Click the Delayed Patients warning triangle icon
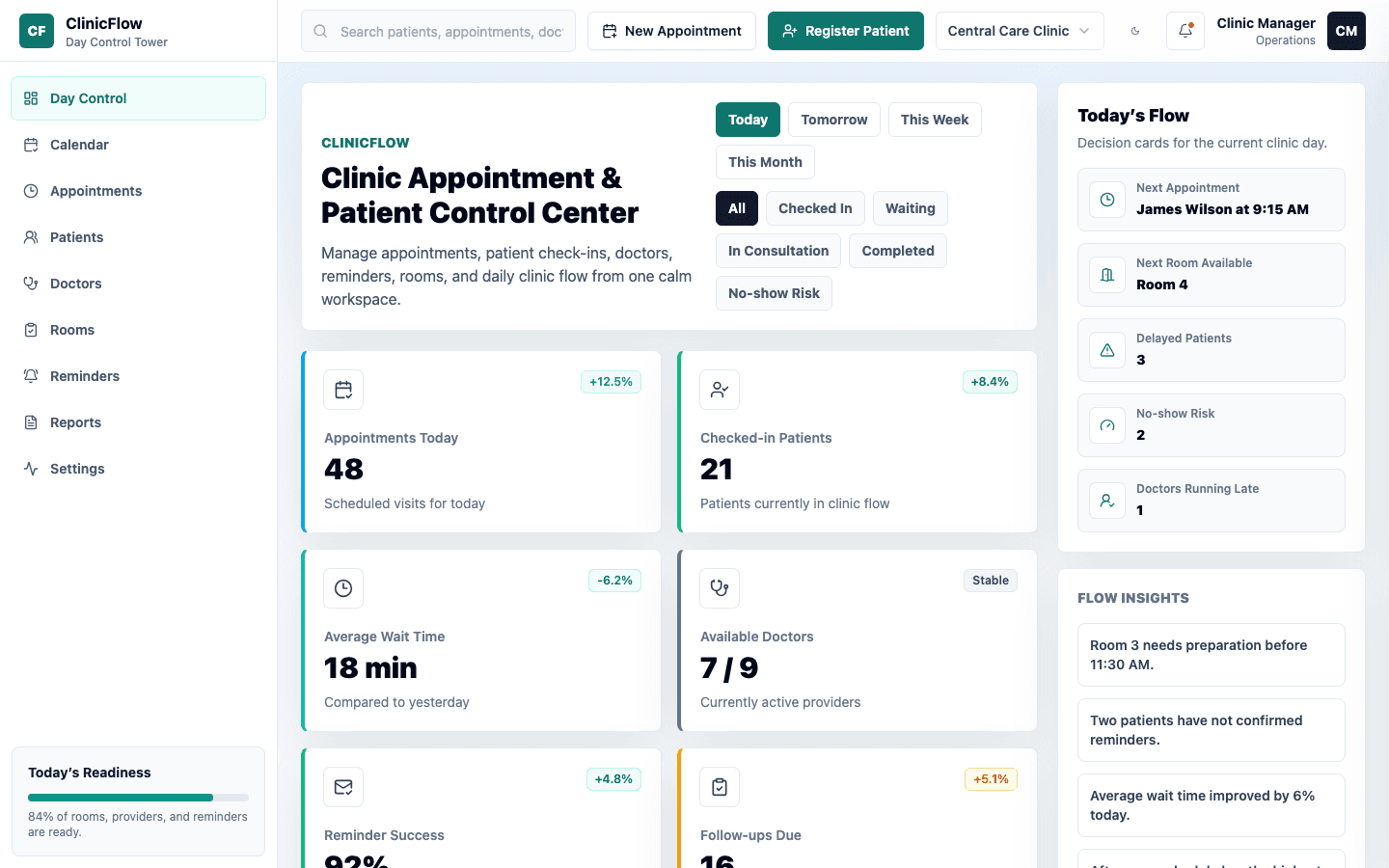 (x=1107, y=350)
